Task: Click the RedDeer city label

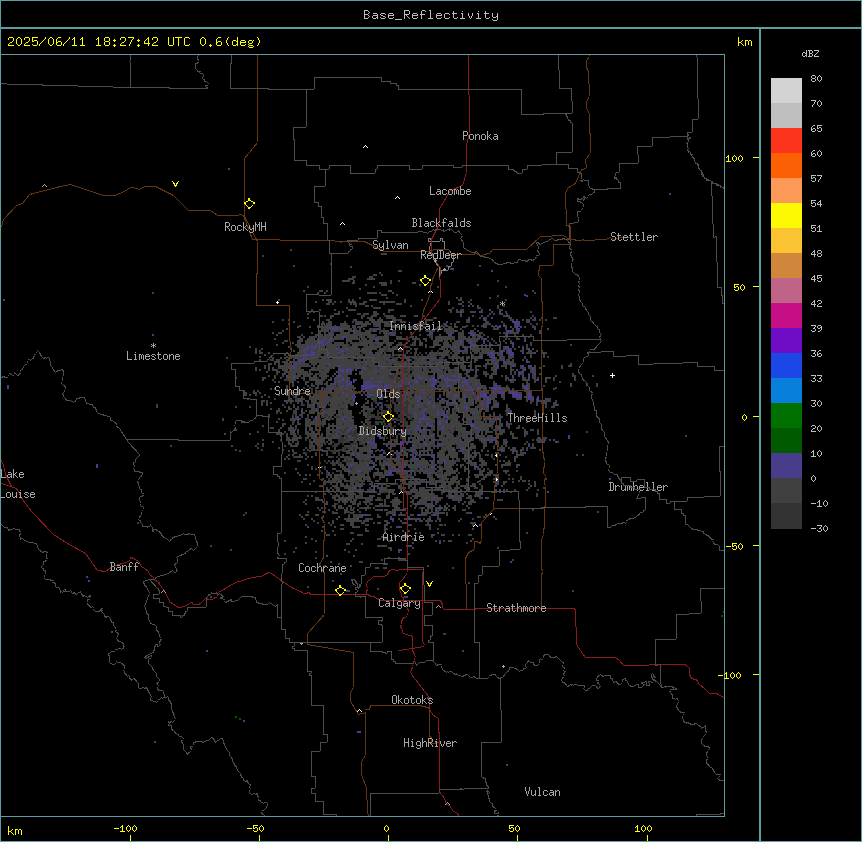Action: pyautogui.click(x=440, y=255)
